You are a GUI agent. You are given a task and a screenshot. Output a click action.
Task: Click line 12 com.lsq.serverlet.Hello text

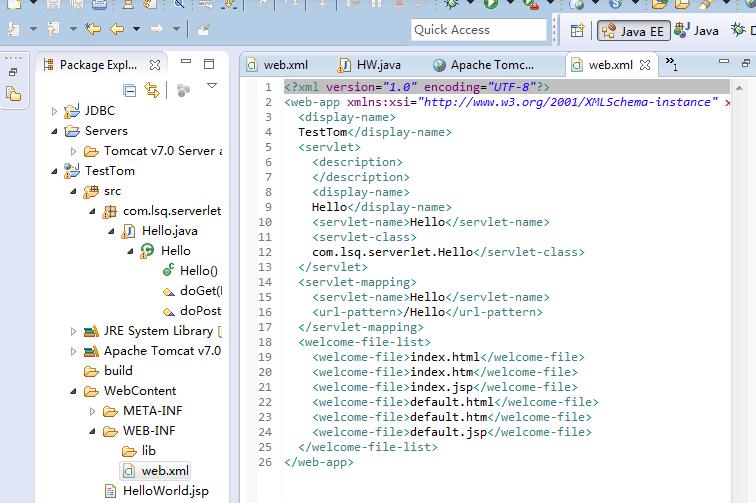pyautogui.click(x=392, y=252)
